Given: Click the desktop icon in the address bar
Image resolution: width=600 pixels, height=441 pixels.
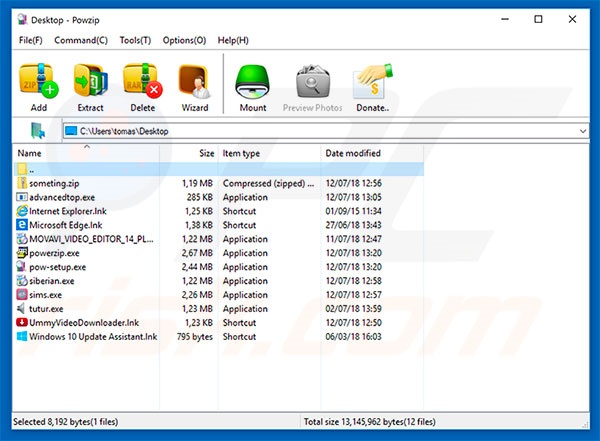Looking at the screenshot, I should 71,131.
